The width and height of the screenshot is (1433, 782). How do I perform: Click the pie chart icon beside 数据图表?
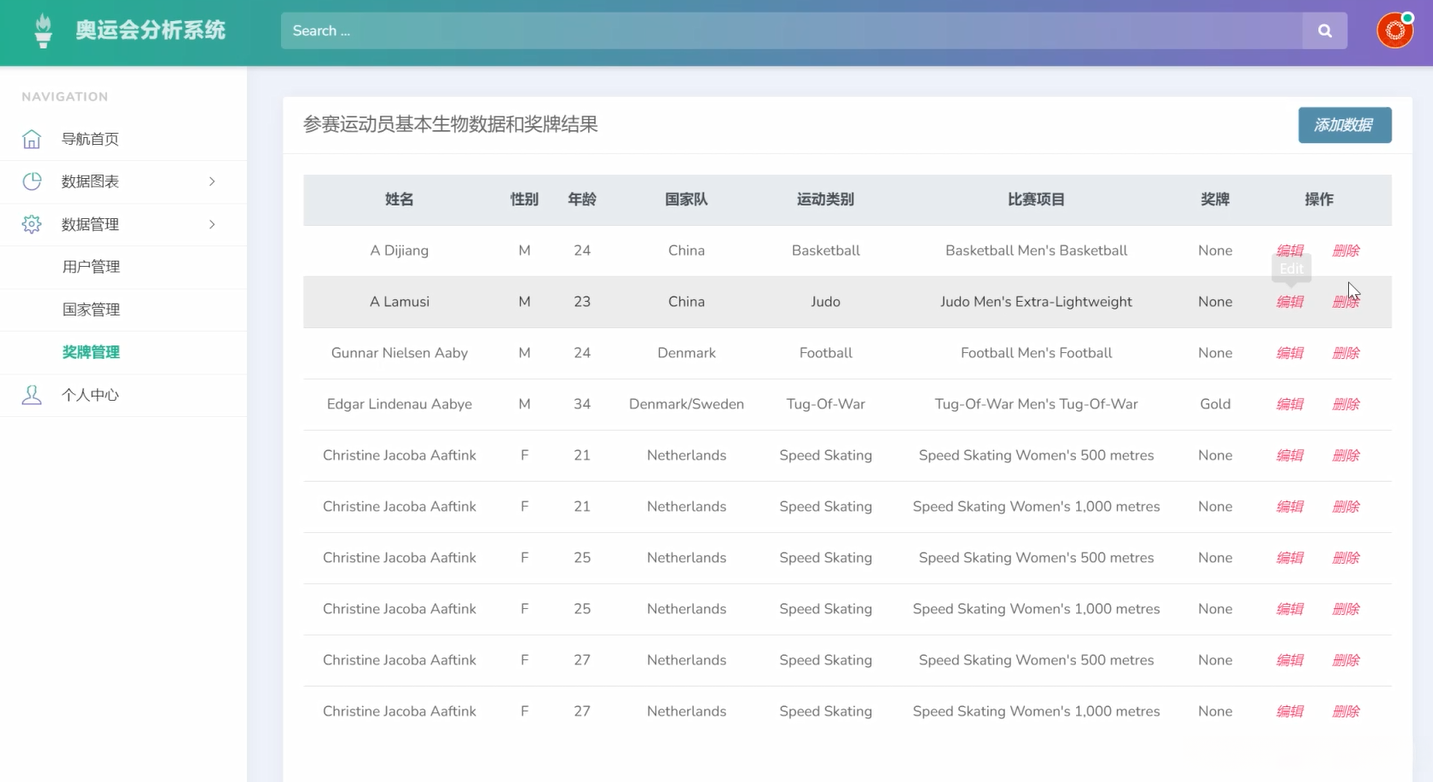32,181
